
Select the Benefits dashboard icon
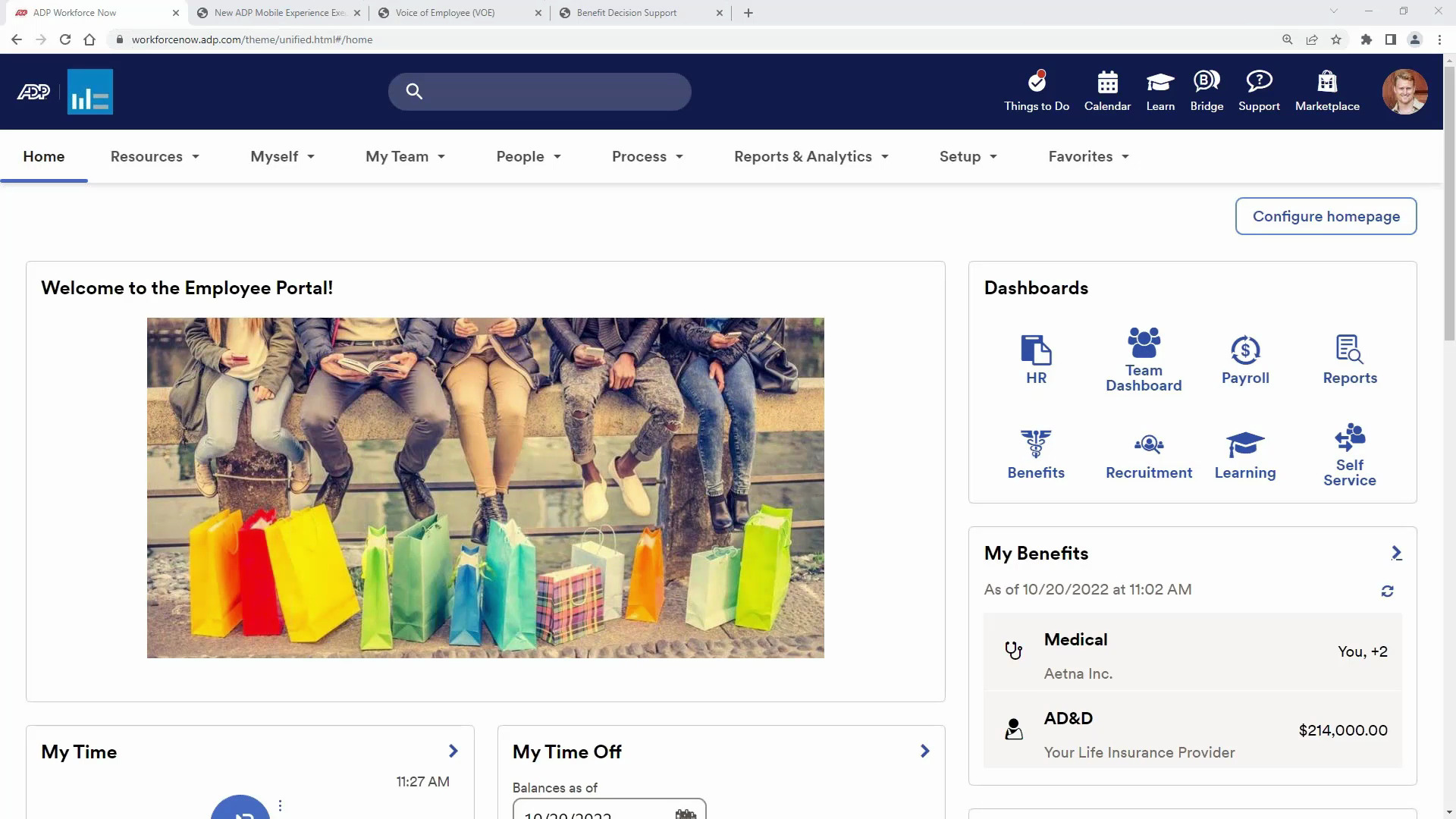coord(1036,453)
